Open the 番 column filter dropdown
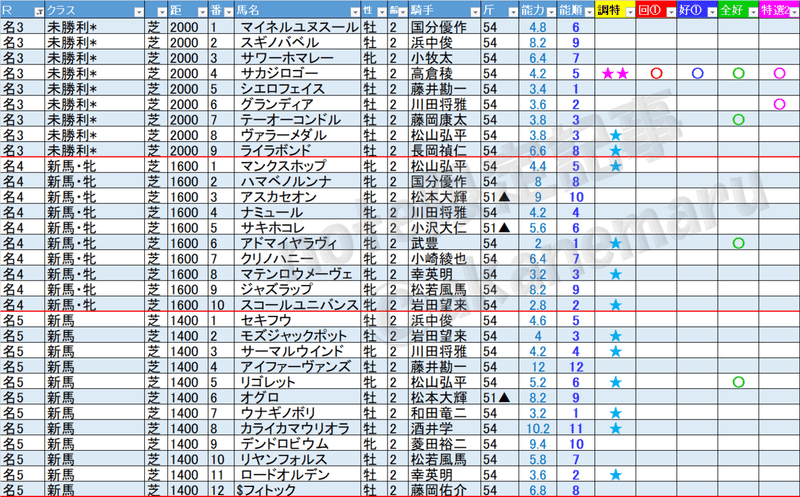This screenshot has height=497, width=800. click(228, 12)
